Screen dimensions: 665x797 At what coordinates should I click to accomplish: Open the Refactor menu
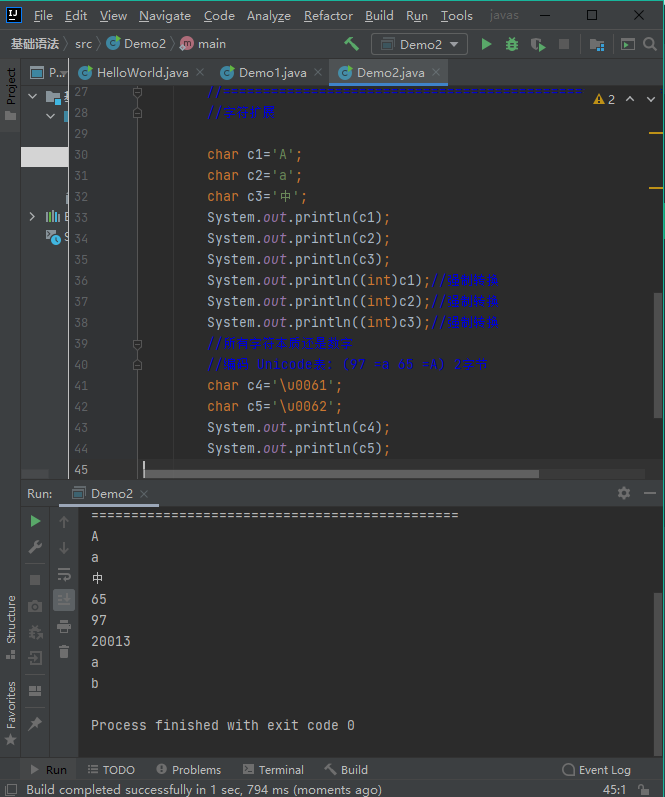[328, 16]
